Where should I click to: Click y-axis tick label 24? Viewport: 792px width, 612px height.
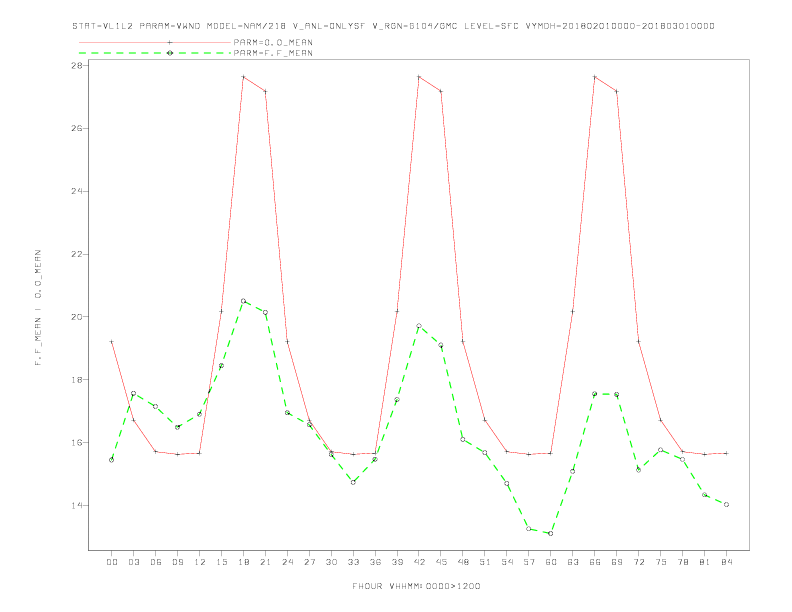77,191
